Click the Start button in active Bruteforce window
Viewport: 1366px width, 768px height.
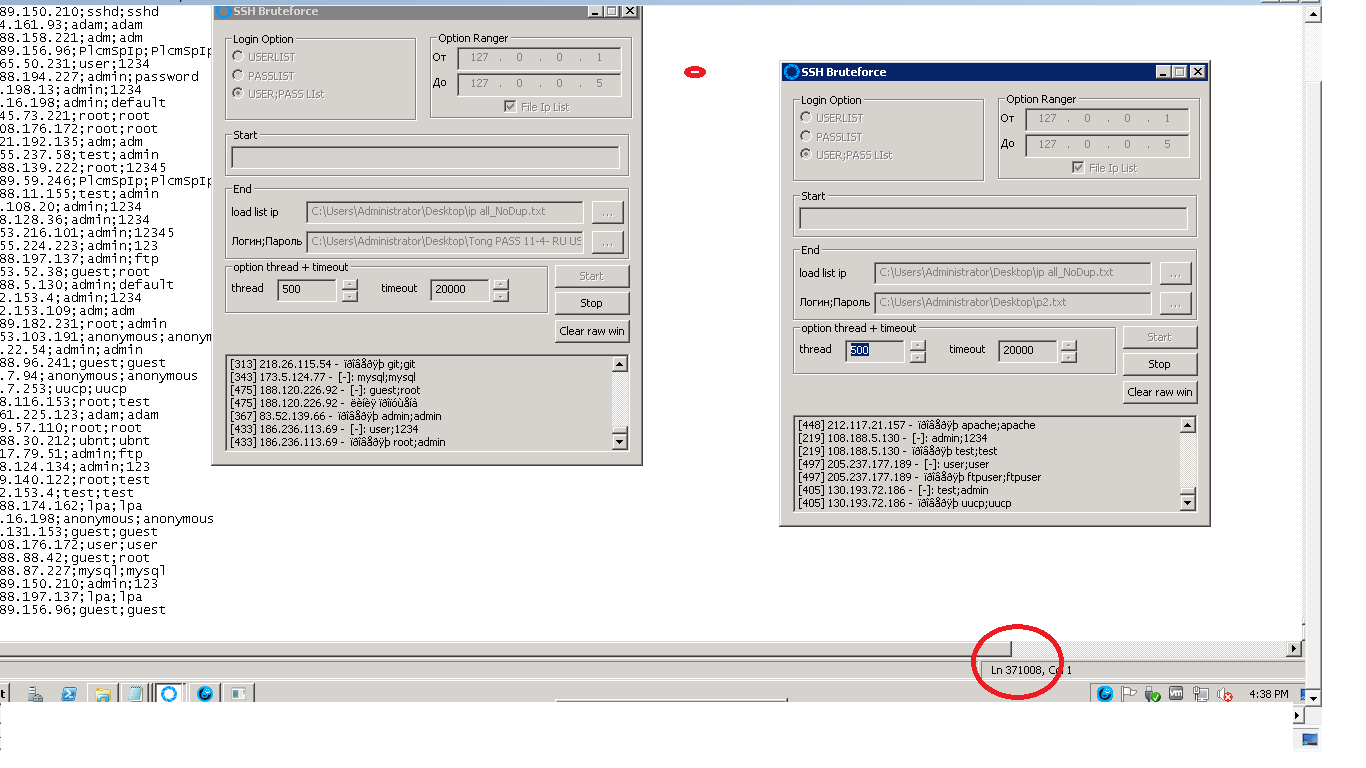click(1160, 337)
